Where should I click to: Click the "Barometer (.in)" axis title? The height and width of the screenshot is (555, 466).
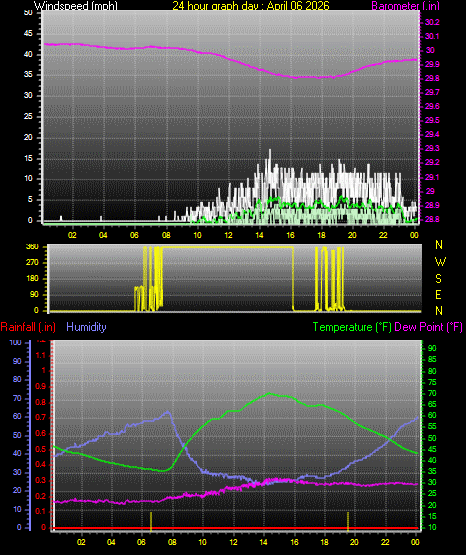coord(405,6)
